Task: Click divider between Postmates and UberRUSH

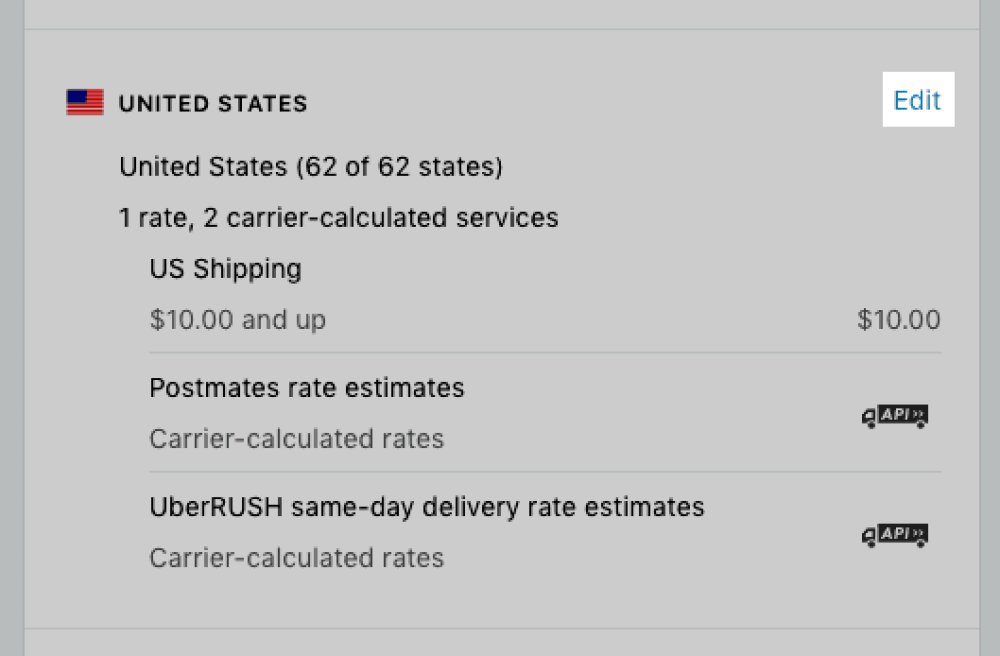Action: pyautogui.click(x=545, y=472)
